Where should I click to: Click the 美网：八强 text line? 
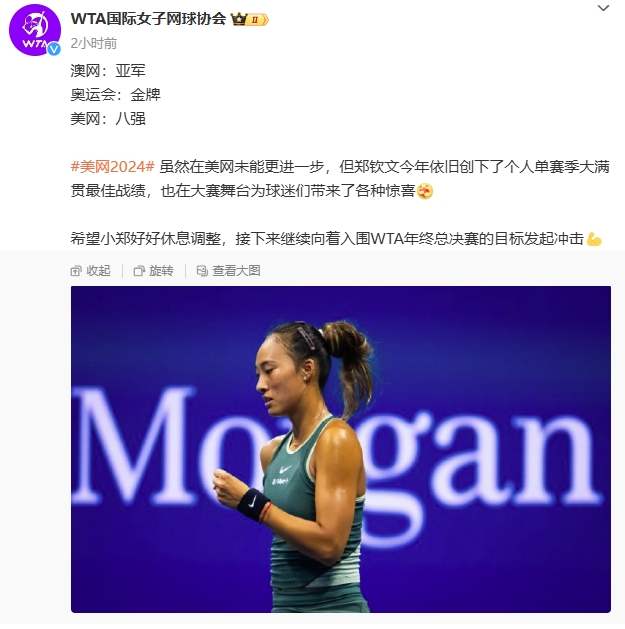[108, 119]
